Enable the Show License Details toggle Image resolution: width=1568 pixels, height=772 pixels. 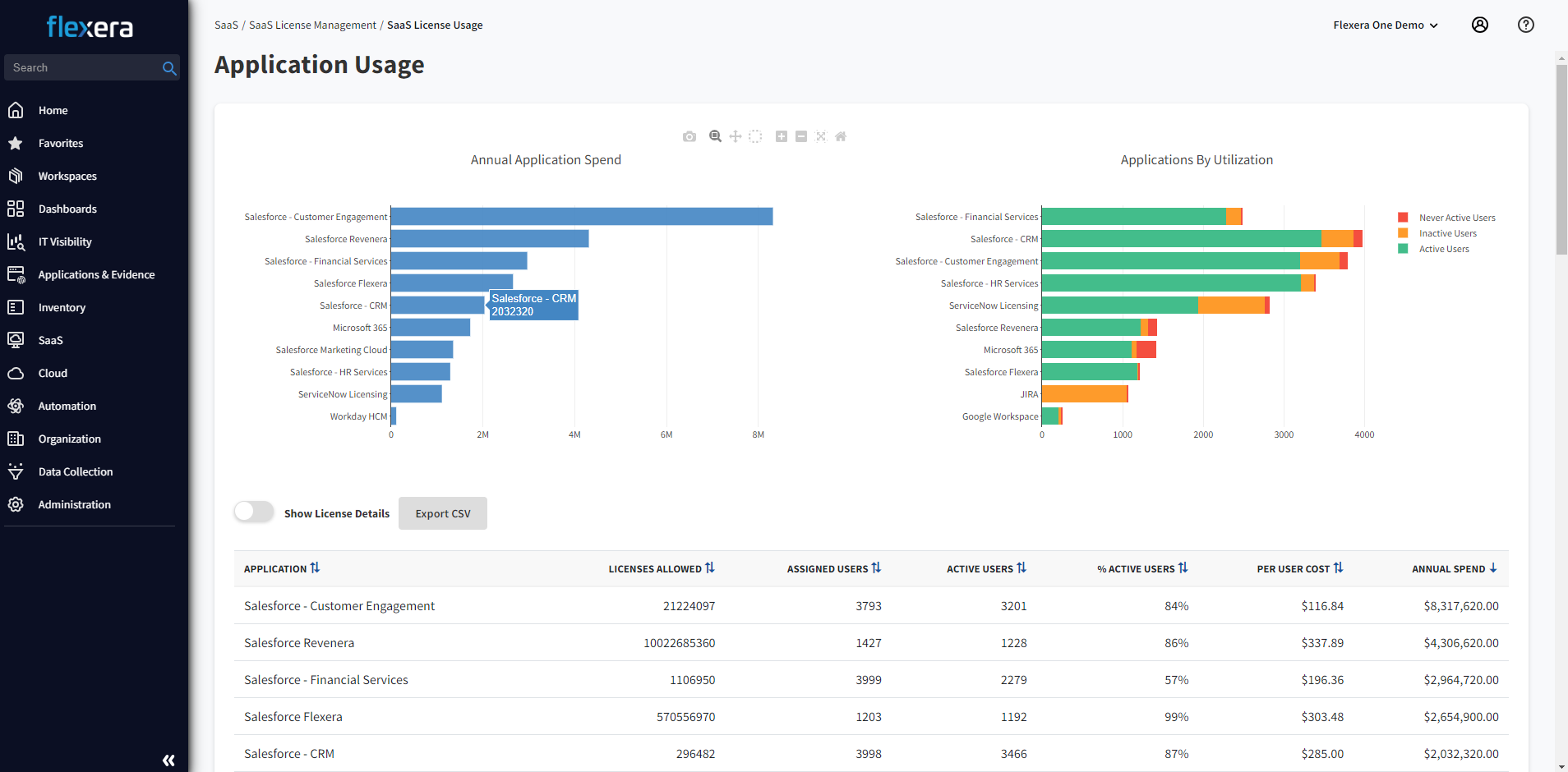pos(254,512)
